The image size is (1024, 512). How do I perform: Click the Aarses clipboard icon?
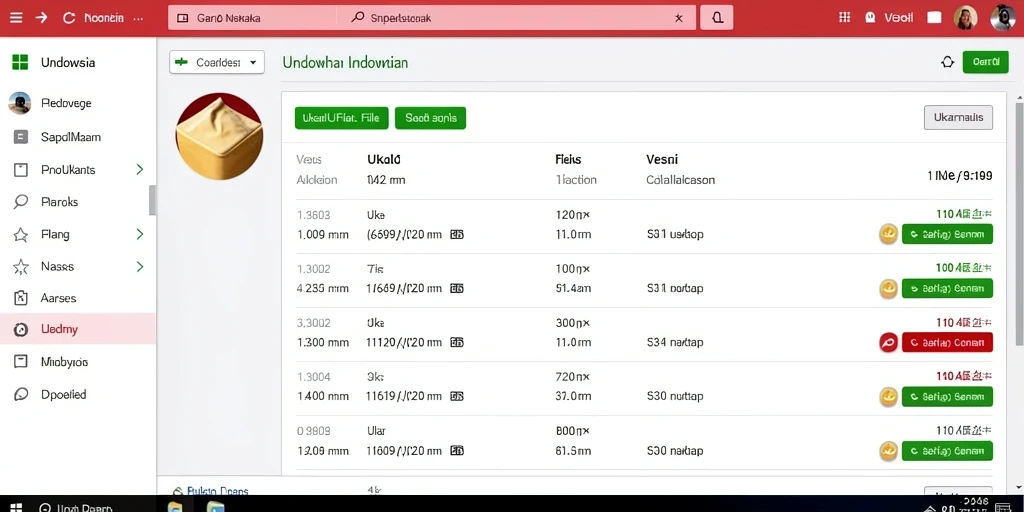pyautogui.click(x=21, y=298)
